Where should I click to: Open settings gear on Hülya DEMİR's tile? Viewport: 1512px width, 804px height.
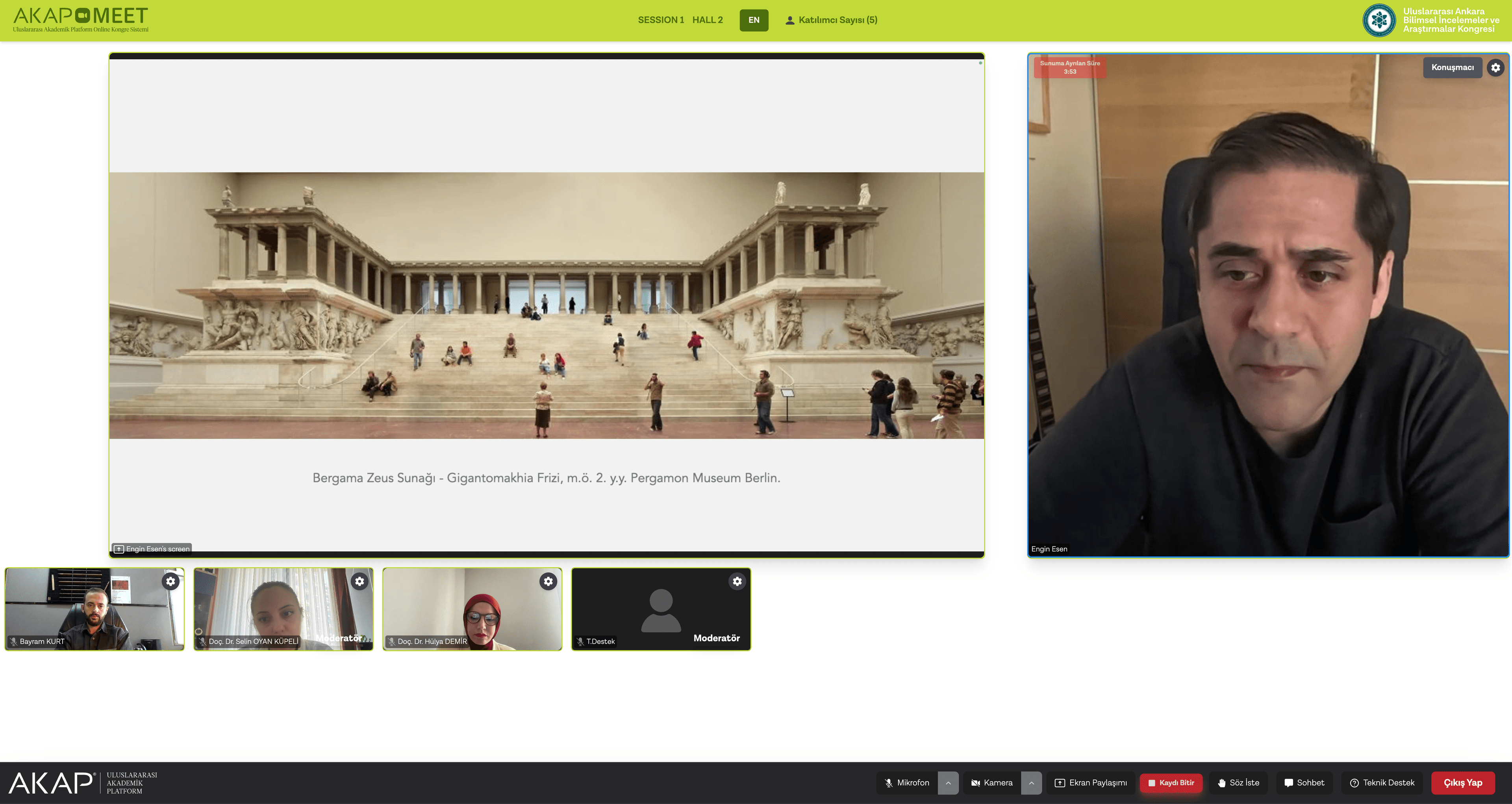pyautogui.click(x=548, y=581)
